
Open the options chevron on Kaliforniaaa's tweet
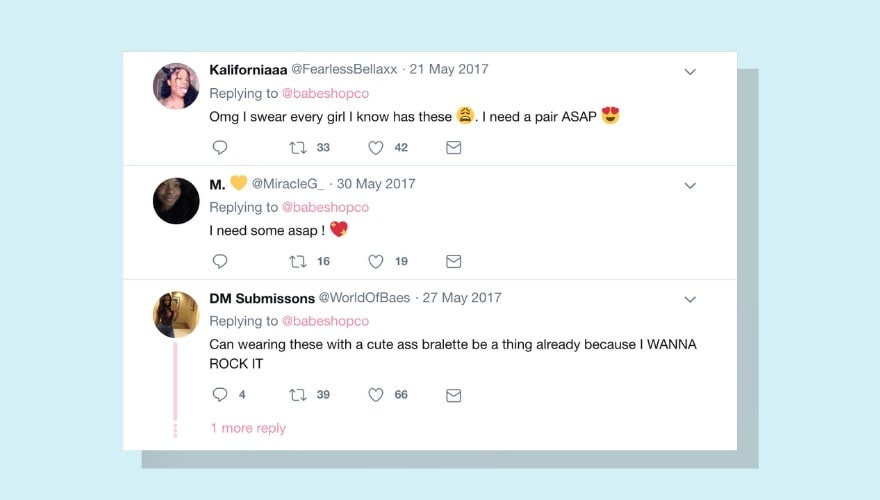690,72
